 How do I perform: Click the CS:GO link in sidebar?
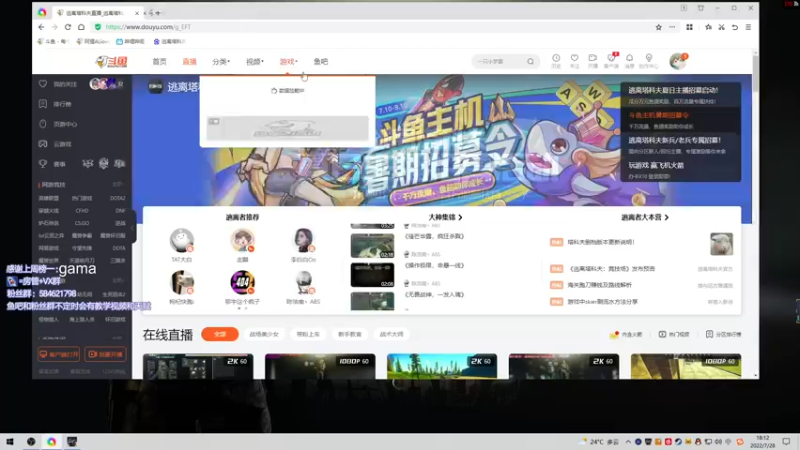point(82,223)
